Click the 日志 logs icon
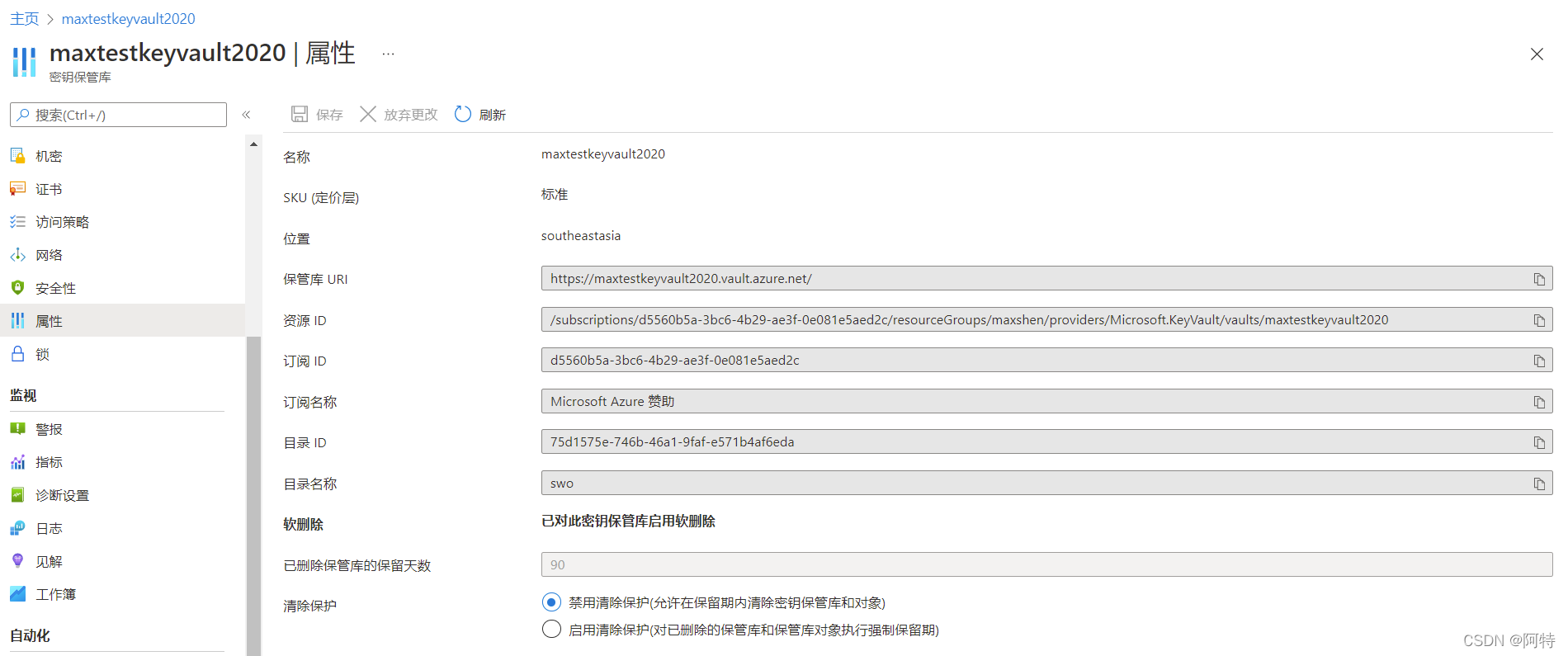 coord(17,527)
